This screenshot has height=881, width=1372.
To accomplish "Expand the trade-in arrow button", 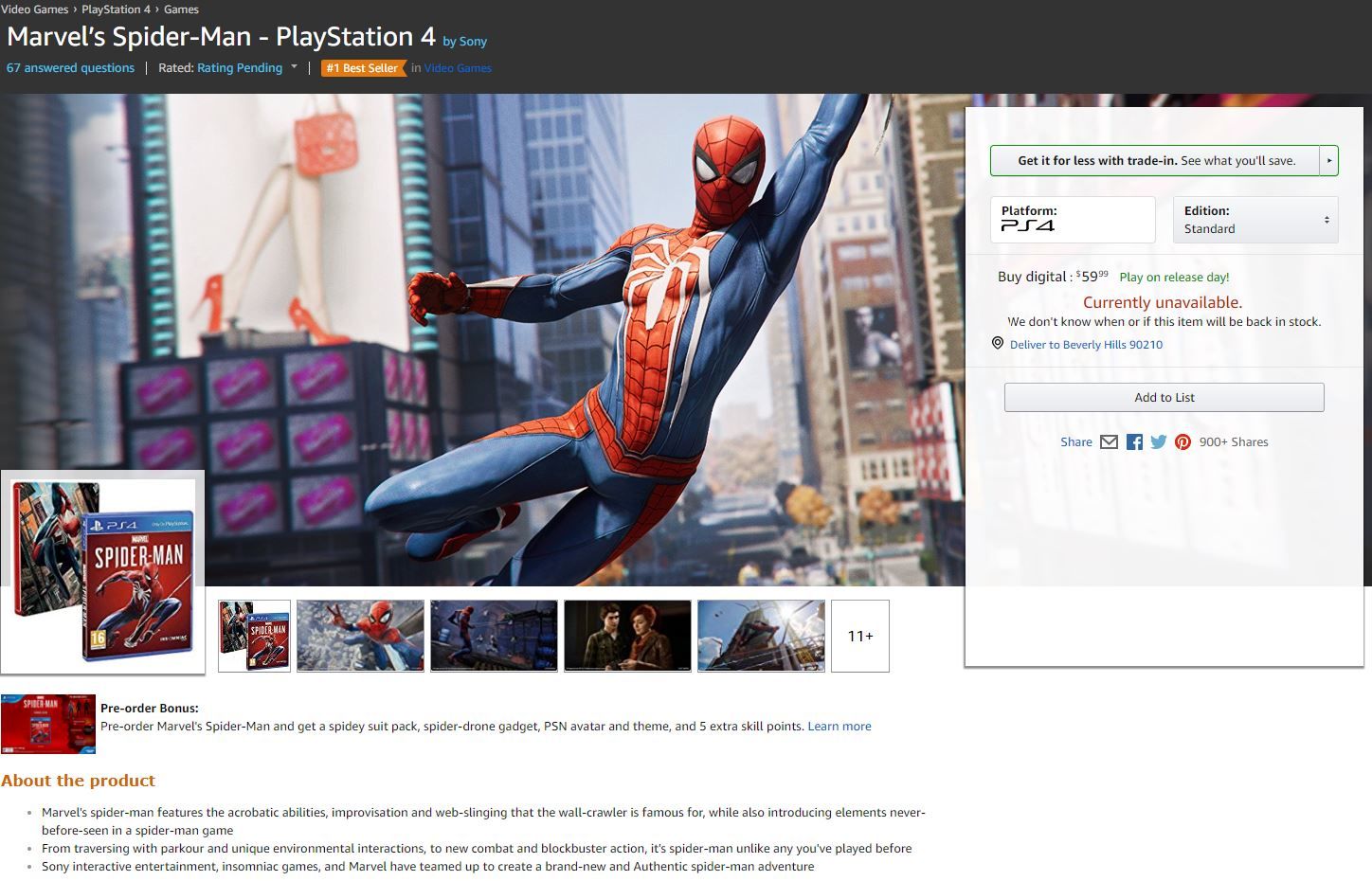I will tap(1329, 161).
